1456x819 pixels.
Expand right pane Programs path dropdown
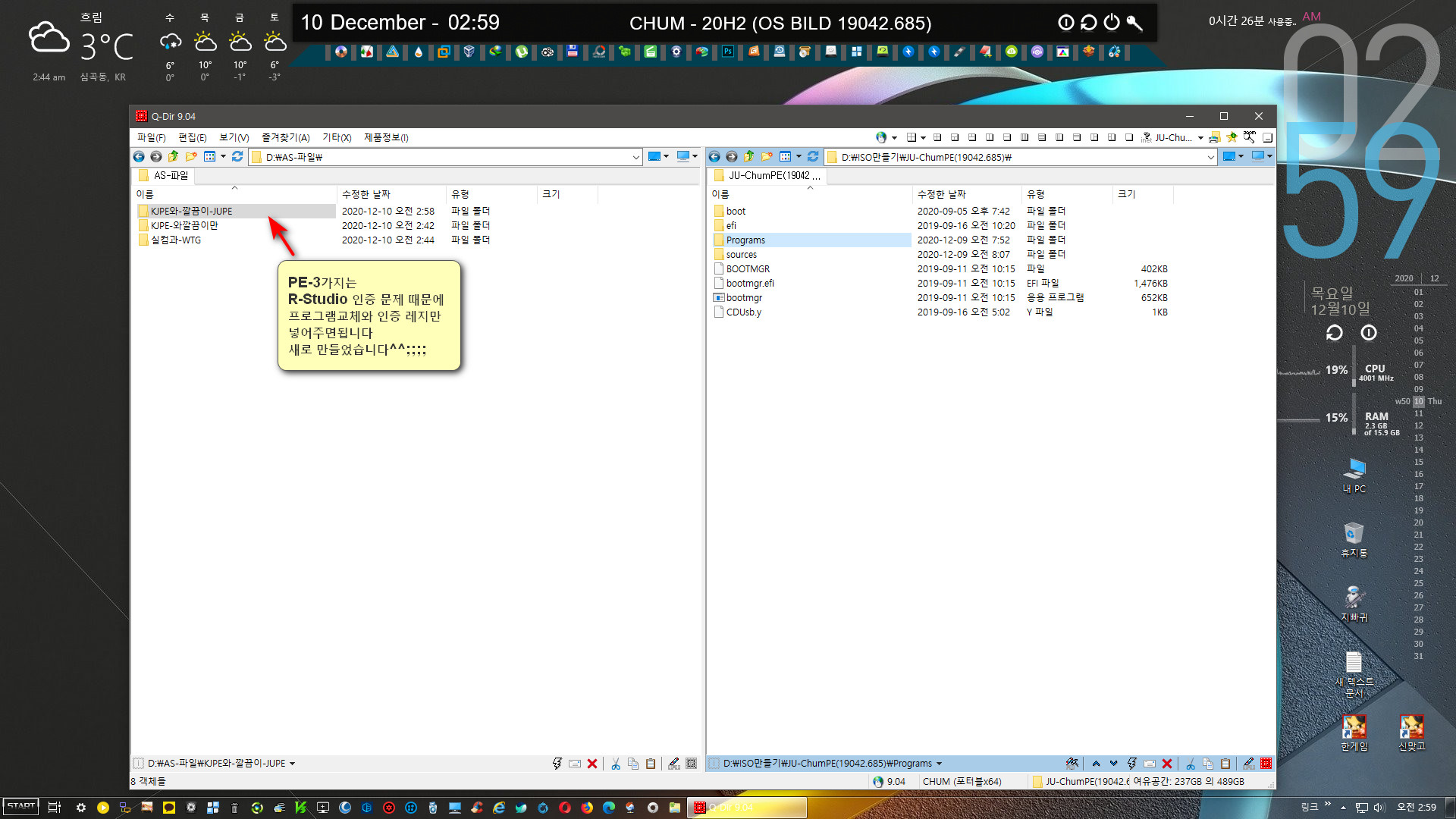(x=939, y=764)
